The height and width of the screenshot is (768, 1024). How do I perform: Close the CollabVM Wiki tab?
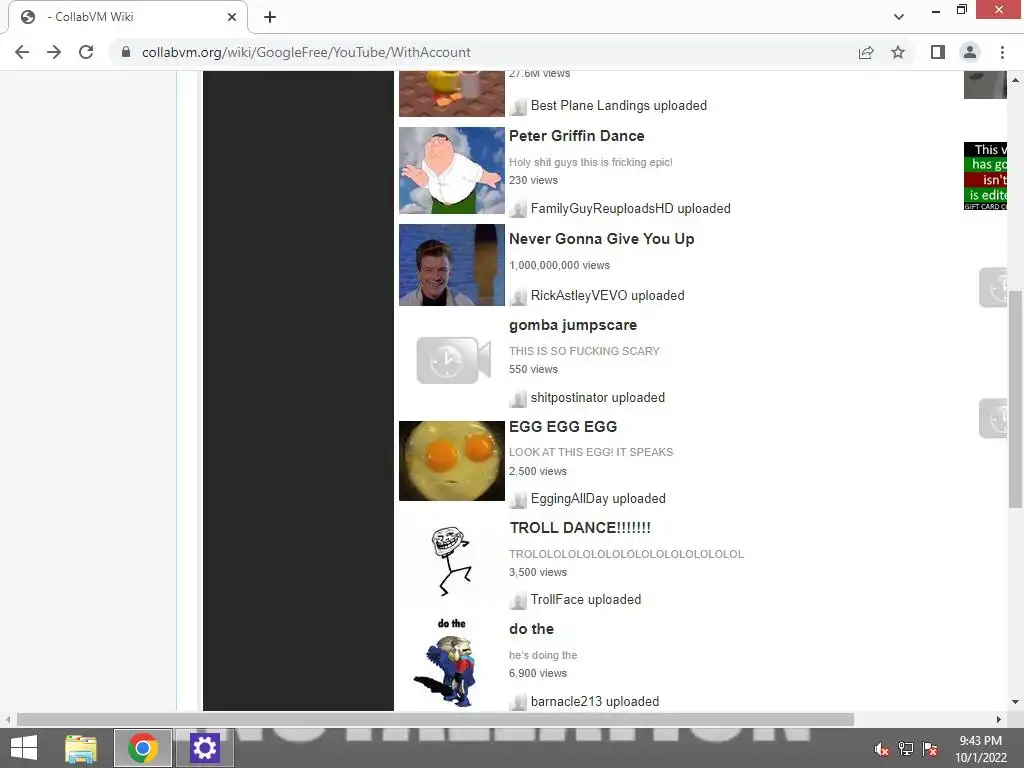click(x=232, y=17)
